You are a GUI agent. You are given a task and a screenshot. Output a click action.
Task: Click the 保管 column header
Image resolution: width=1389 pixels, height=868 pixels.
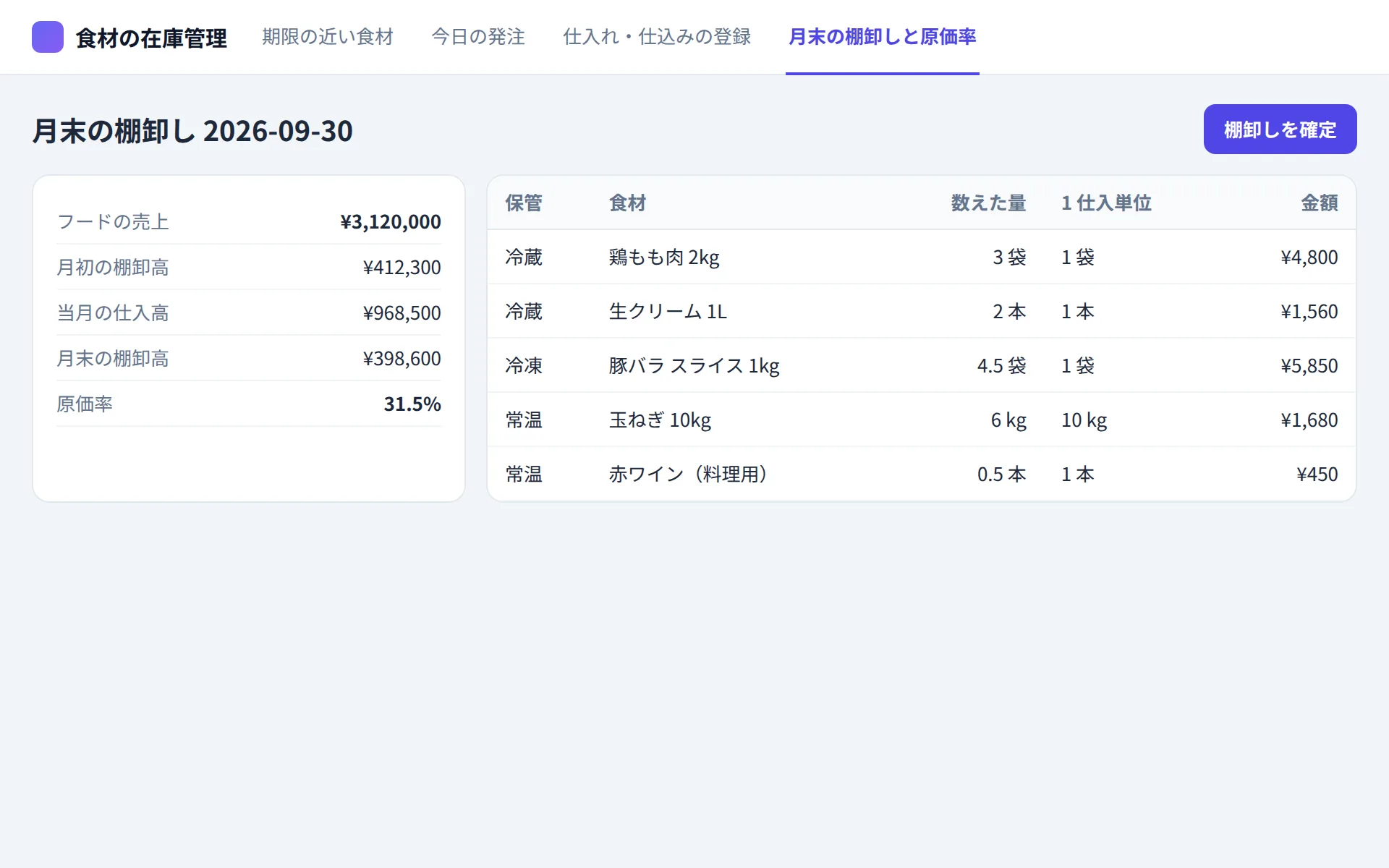click(524, 203)
